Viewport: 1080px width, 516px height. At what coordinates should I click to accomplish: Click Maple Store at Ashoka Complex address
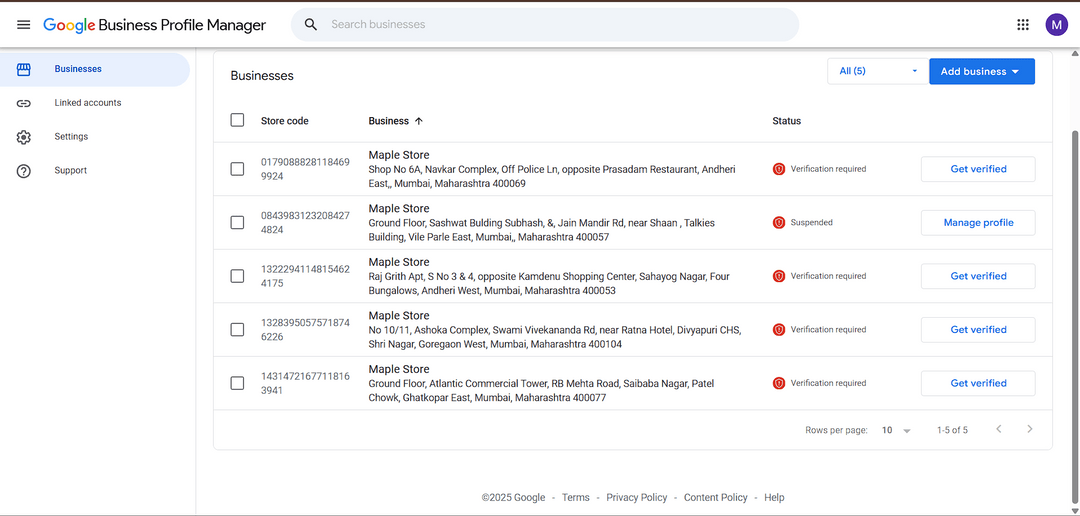[x=399, y=316]
